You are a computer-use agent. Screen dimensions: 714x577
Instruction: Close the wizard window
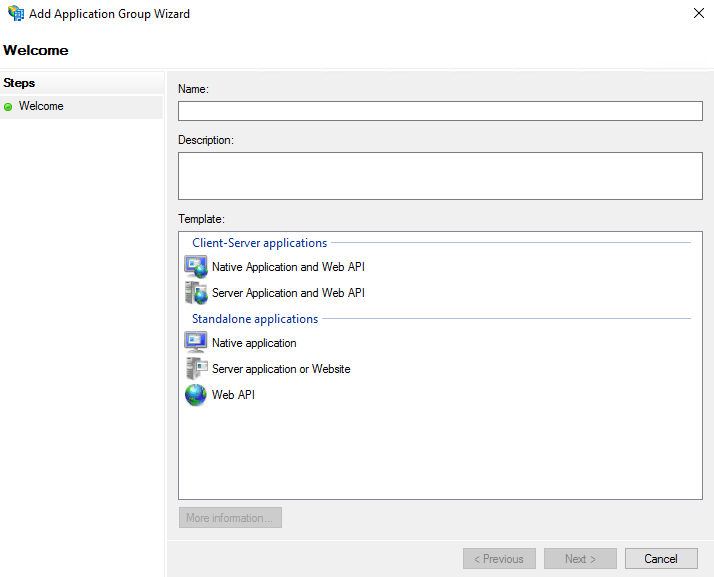[x=699, y=13]
